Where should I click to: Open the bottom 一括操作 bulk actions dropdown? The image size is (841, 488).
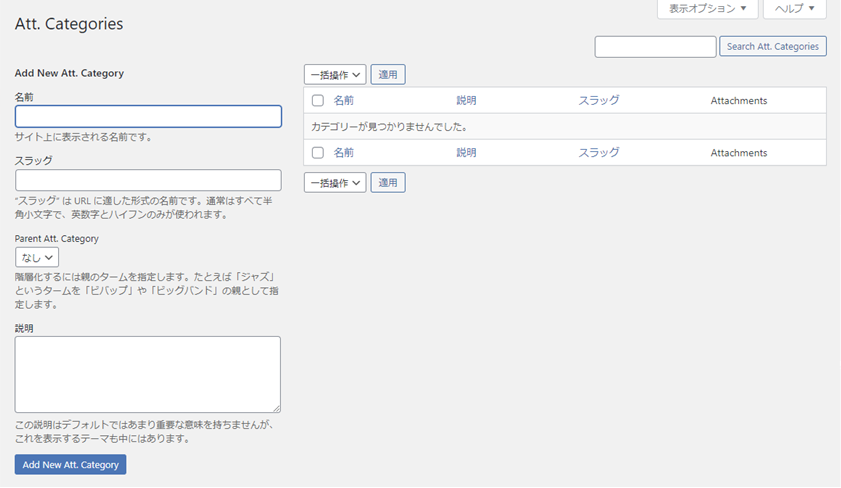coord(335,183)
